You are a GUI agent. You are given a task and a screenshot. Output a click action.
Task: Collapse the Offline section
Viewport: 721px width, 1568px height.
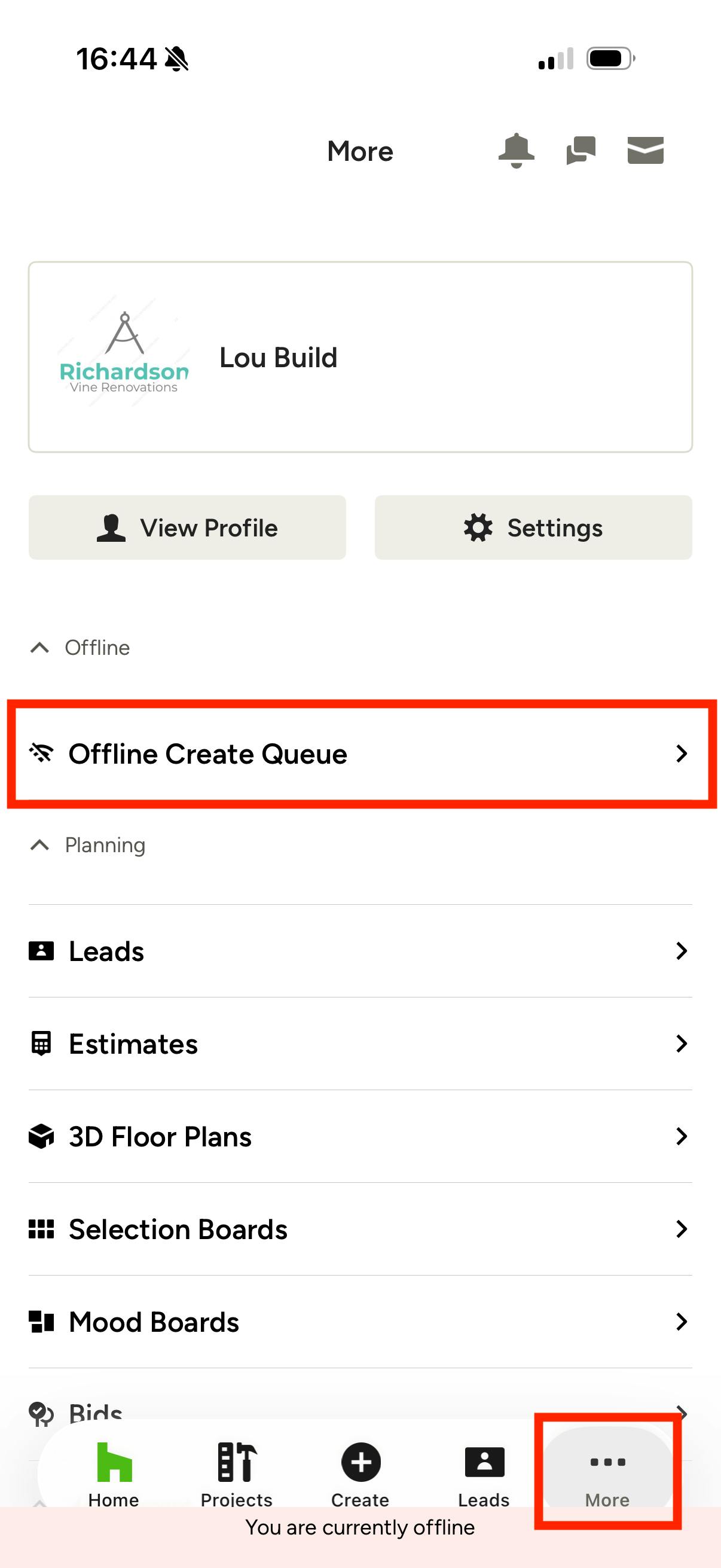tap(80, 648)
